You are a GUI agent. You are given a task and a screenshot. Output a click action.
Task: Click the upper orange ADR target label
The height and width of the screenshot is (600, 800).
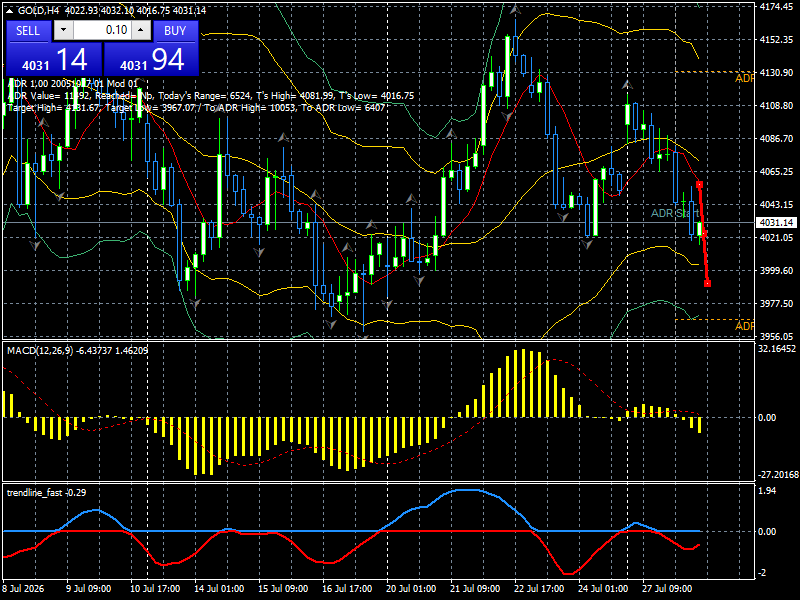(x=744, y=79)
